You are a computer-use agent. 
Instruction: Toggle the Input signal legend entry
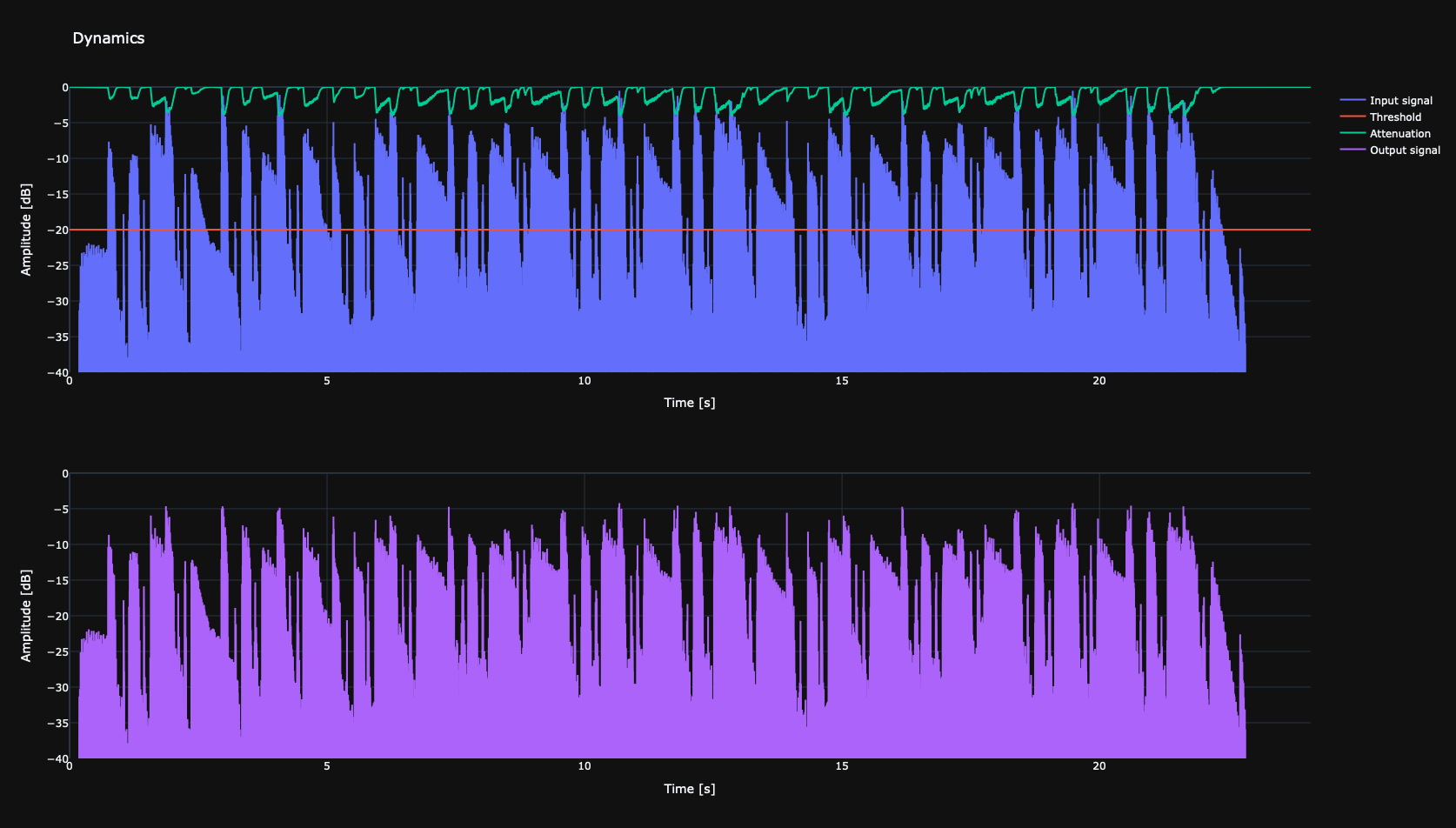click(1389, 101)
